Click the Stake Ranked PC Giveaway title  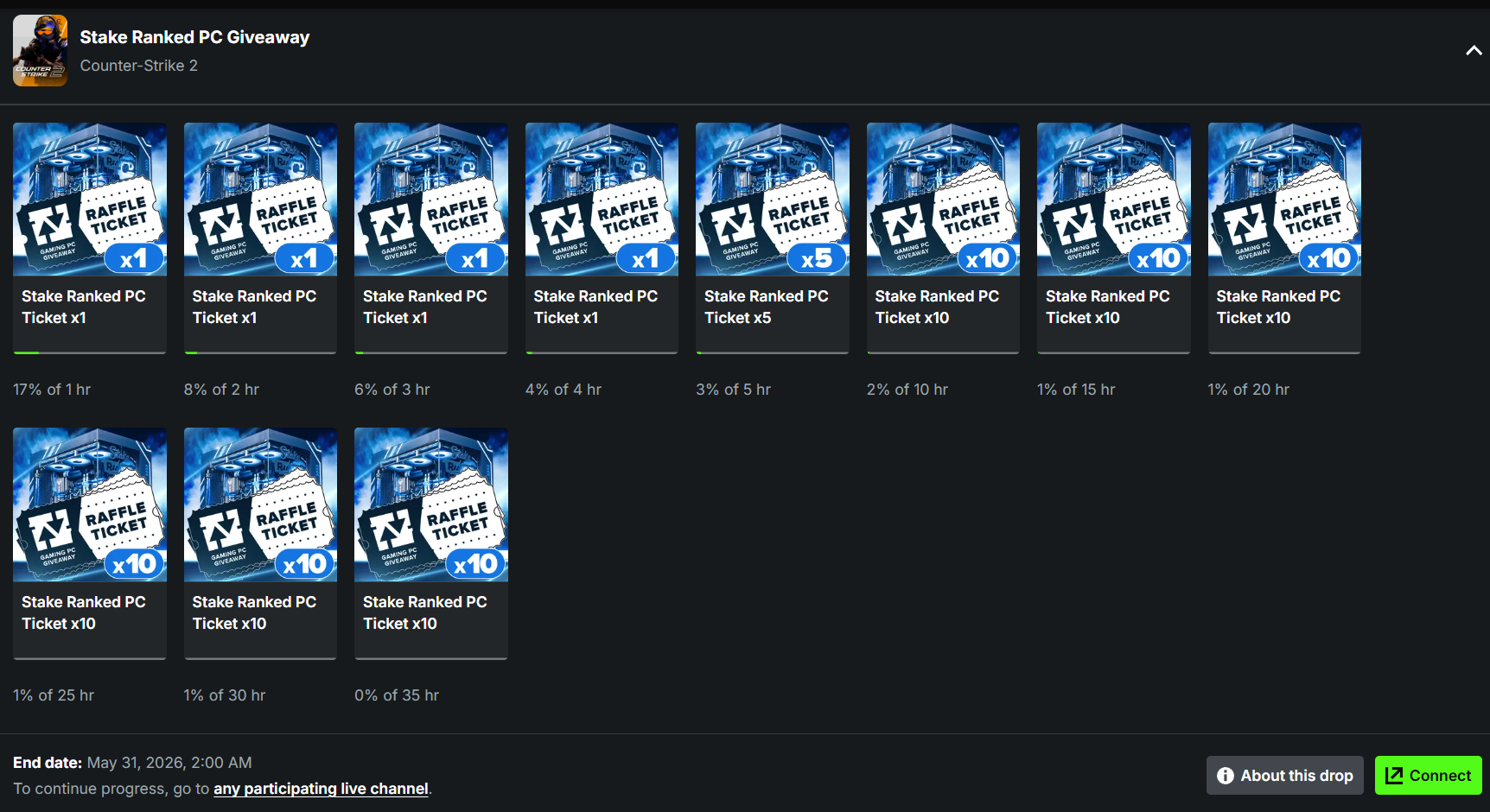pos(194,37)
